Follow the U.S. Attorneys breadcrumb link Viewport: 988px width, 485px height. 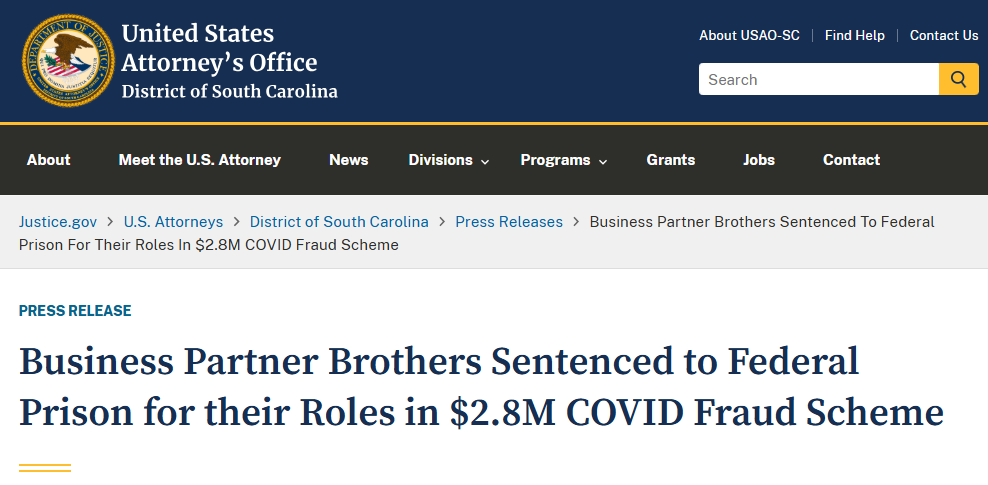(x=173, y=222)
